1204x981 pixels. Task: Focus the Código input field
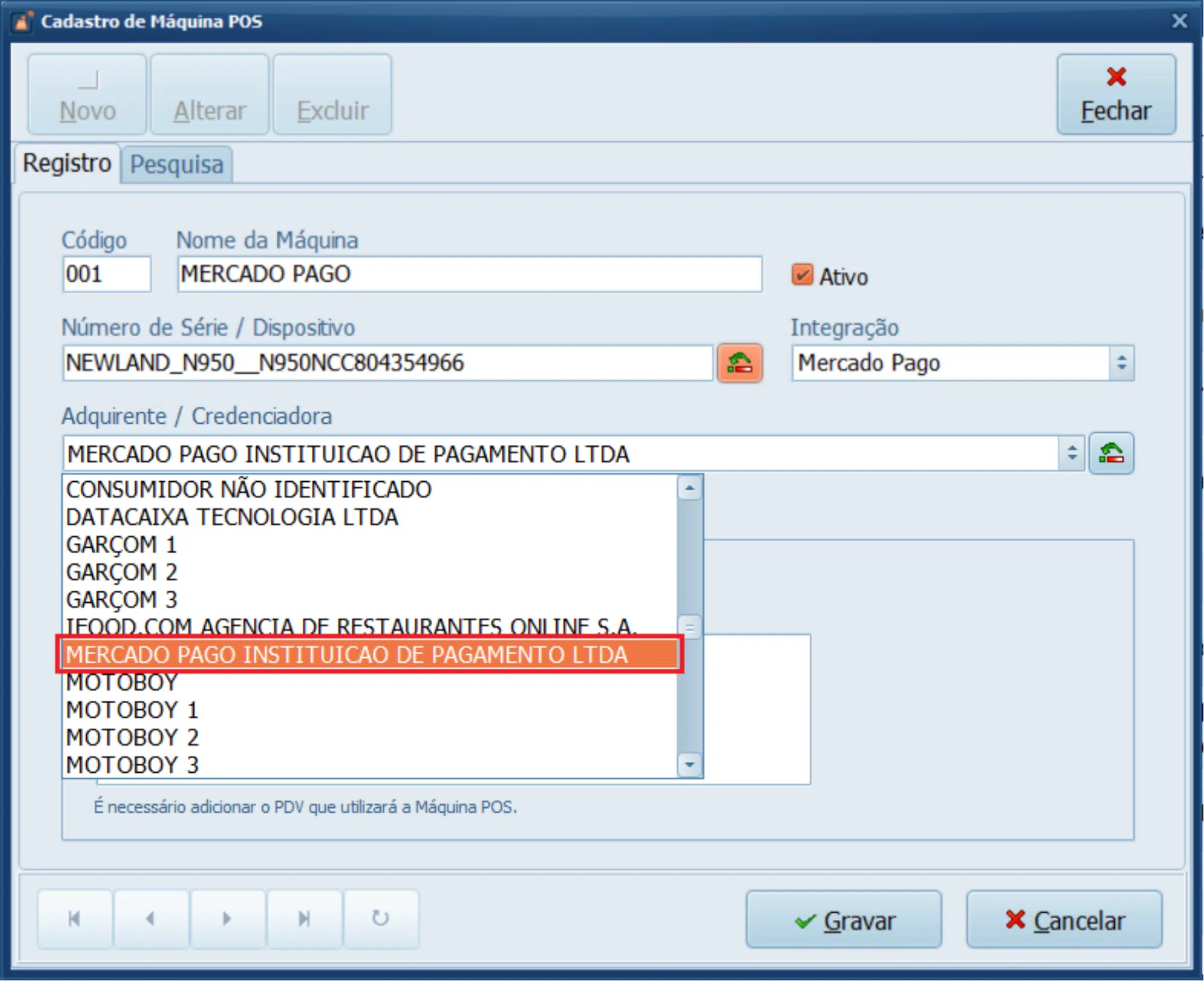tap(107, 275)
